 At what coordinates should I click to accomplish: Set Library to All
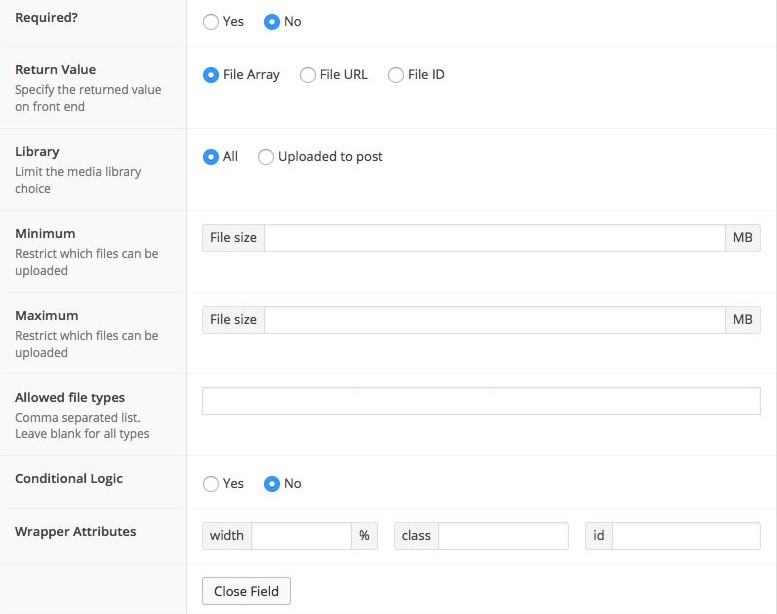(211, 157)
